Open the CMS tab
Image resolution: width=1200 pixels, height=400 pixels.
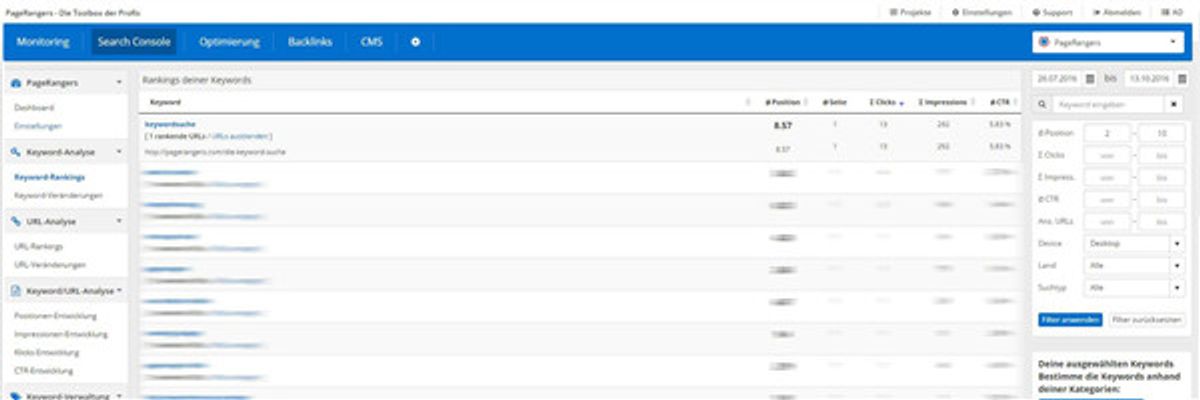tap(371, 42)
